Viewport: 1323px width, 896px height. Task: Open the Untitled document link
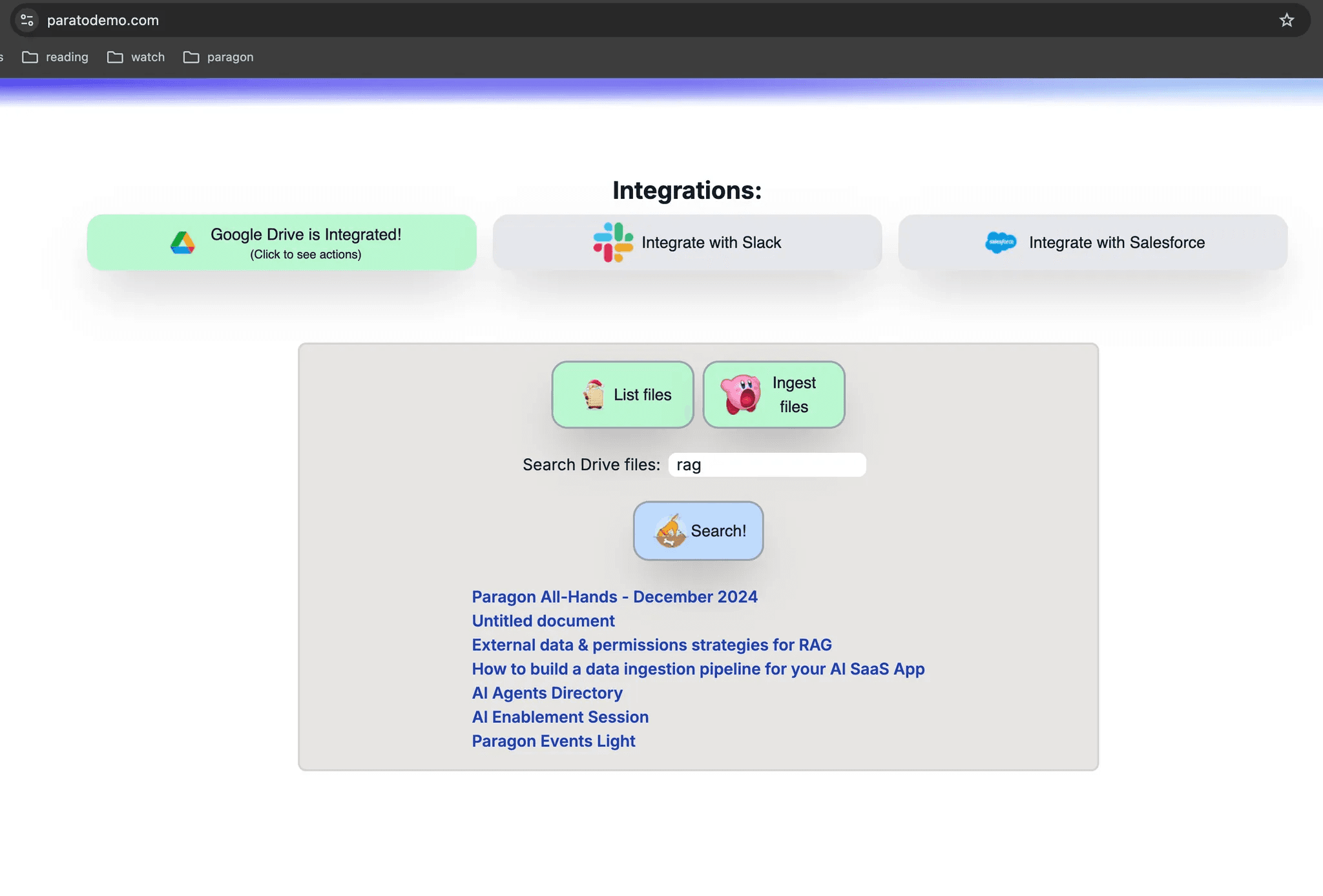tap(543, 621)
